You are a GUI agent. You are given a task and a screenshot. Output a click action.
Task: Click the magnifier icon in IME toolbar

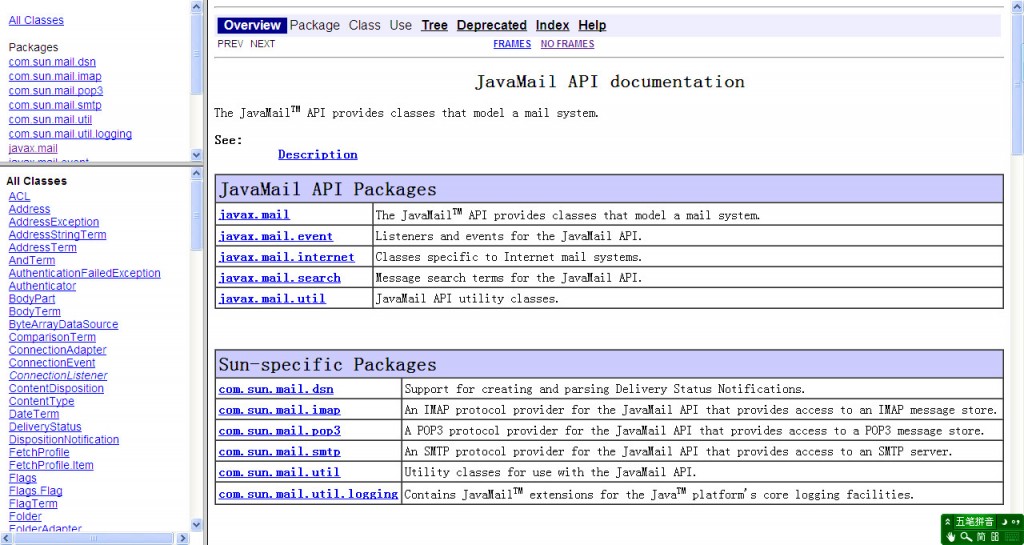(965, 537)
